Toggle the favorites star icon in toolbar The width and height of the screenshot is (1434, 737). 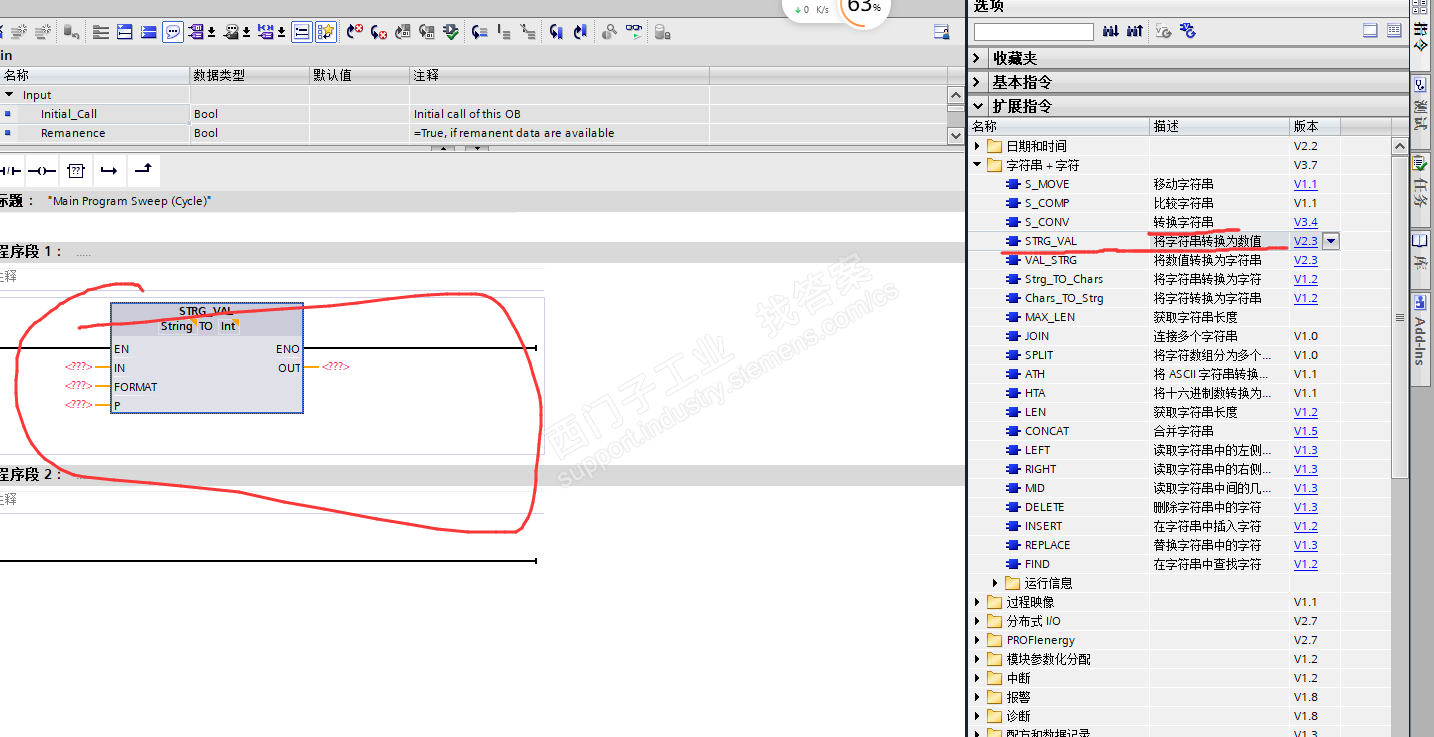point(326,32)
